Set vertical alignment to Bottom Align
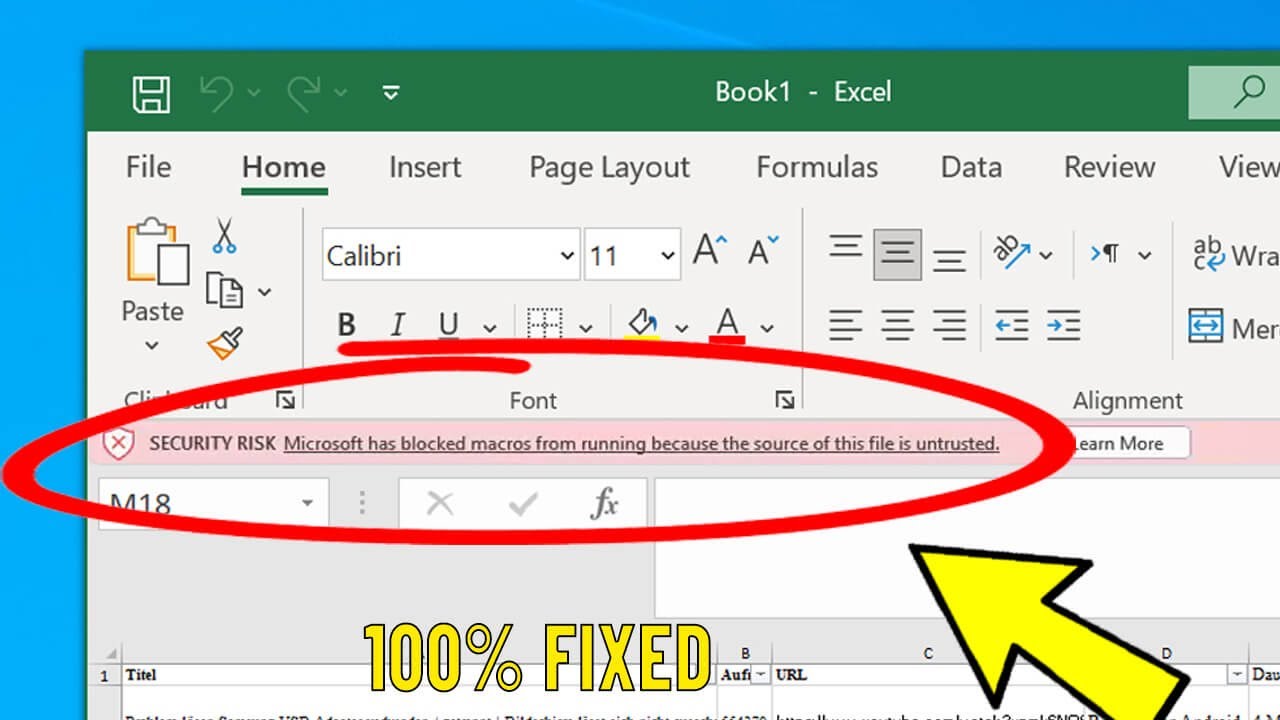1280x720 pixels. [949, 260]
